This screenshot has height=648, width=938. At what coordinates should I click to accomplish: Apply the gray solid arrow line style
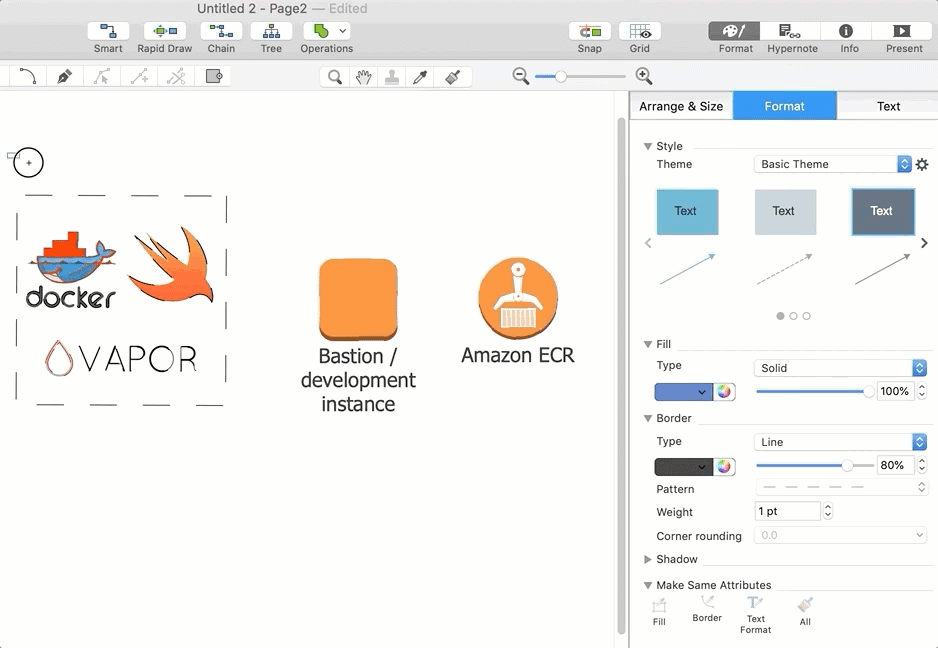pos(883,269)
